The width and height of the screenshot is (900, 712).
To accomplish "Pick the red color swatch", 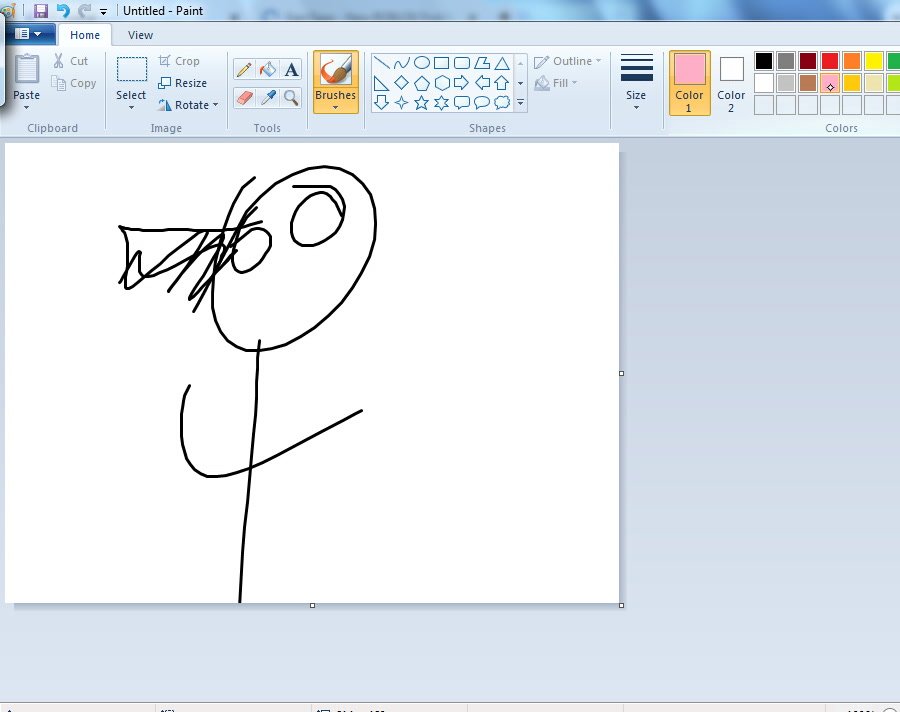I will pyautogui.click(x=830, y=61).
